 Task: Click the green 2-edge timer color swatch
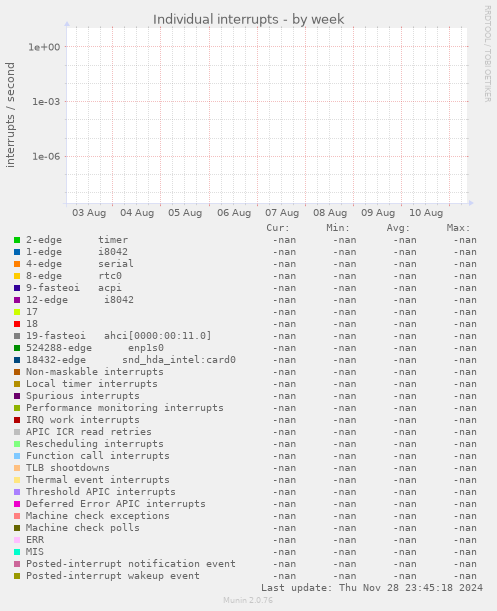pyautogui.click(x=17, y=240)
